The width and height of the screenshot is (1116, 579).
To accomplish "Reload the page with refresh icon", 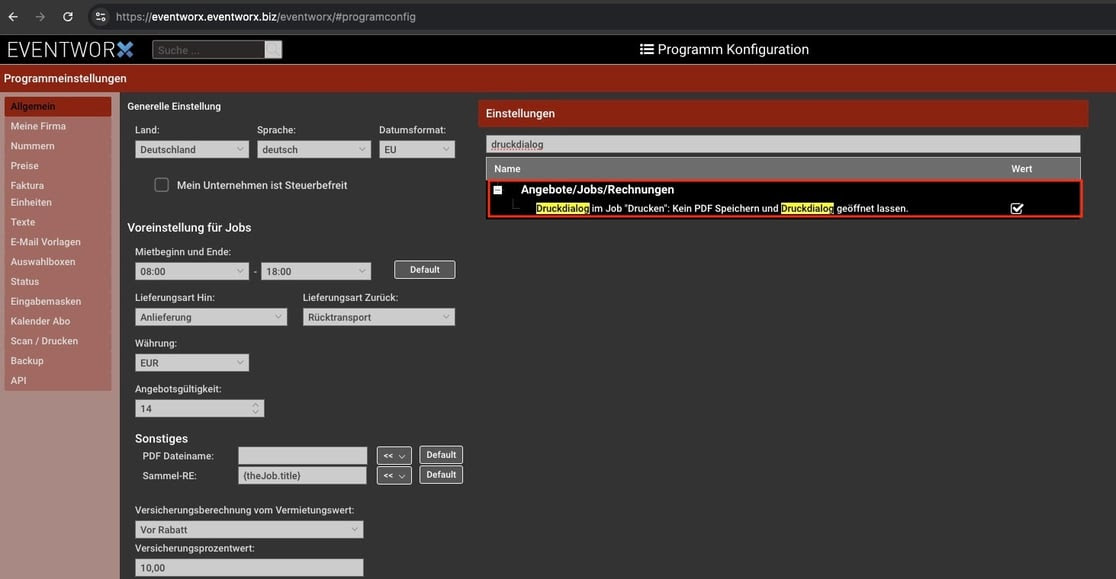I will (68, 16).
